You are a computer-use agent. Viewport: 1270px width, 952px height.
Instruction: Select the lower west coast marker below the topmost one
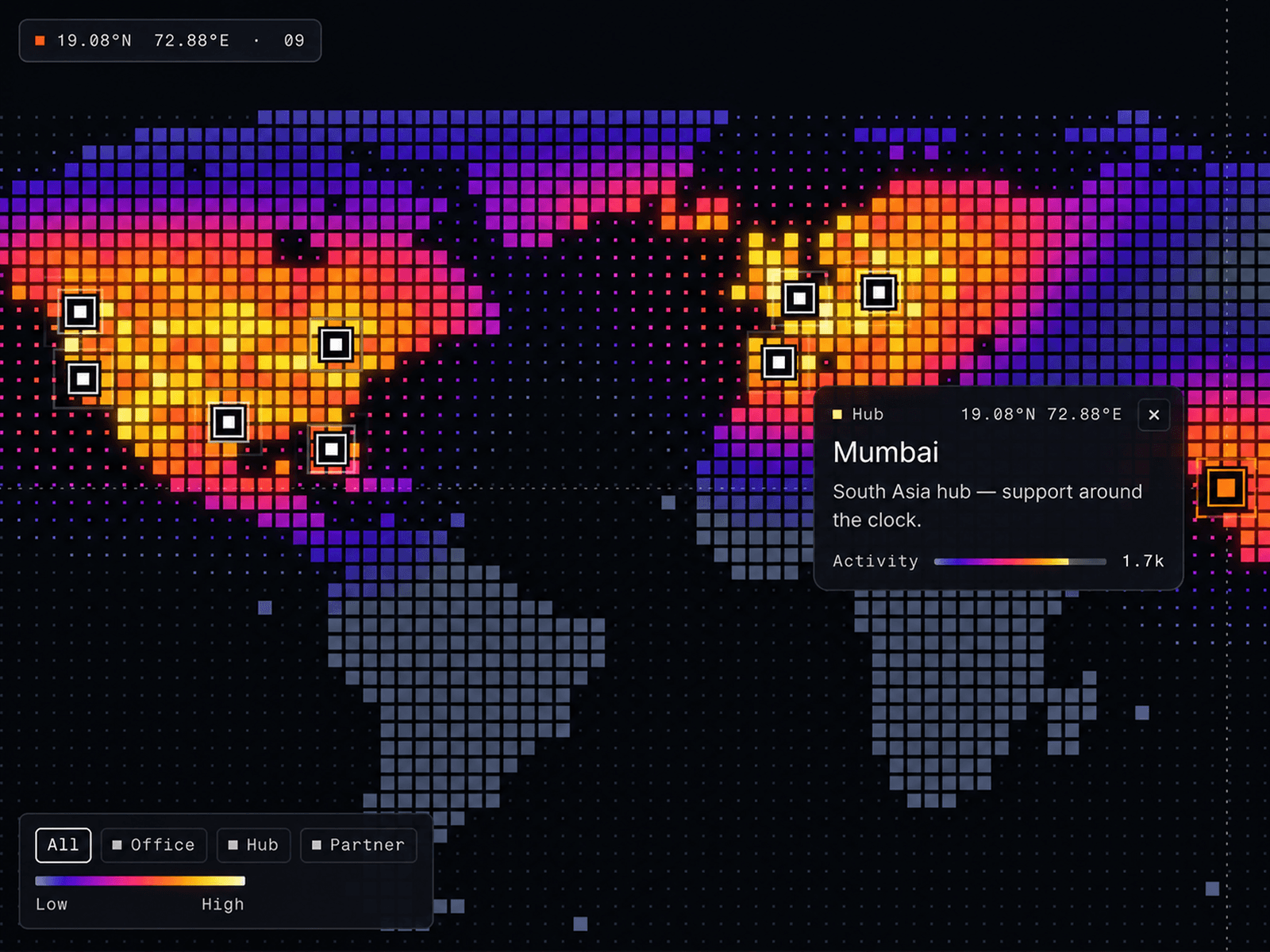click(83, 378)
